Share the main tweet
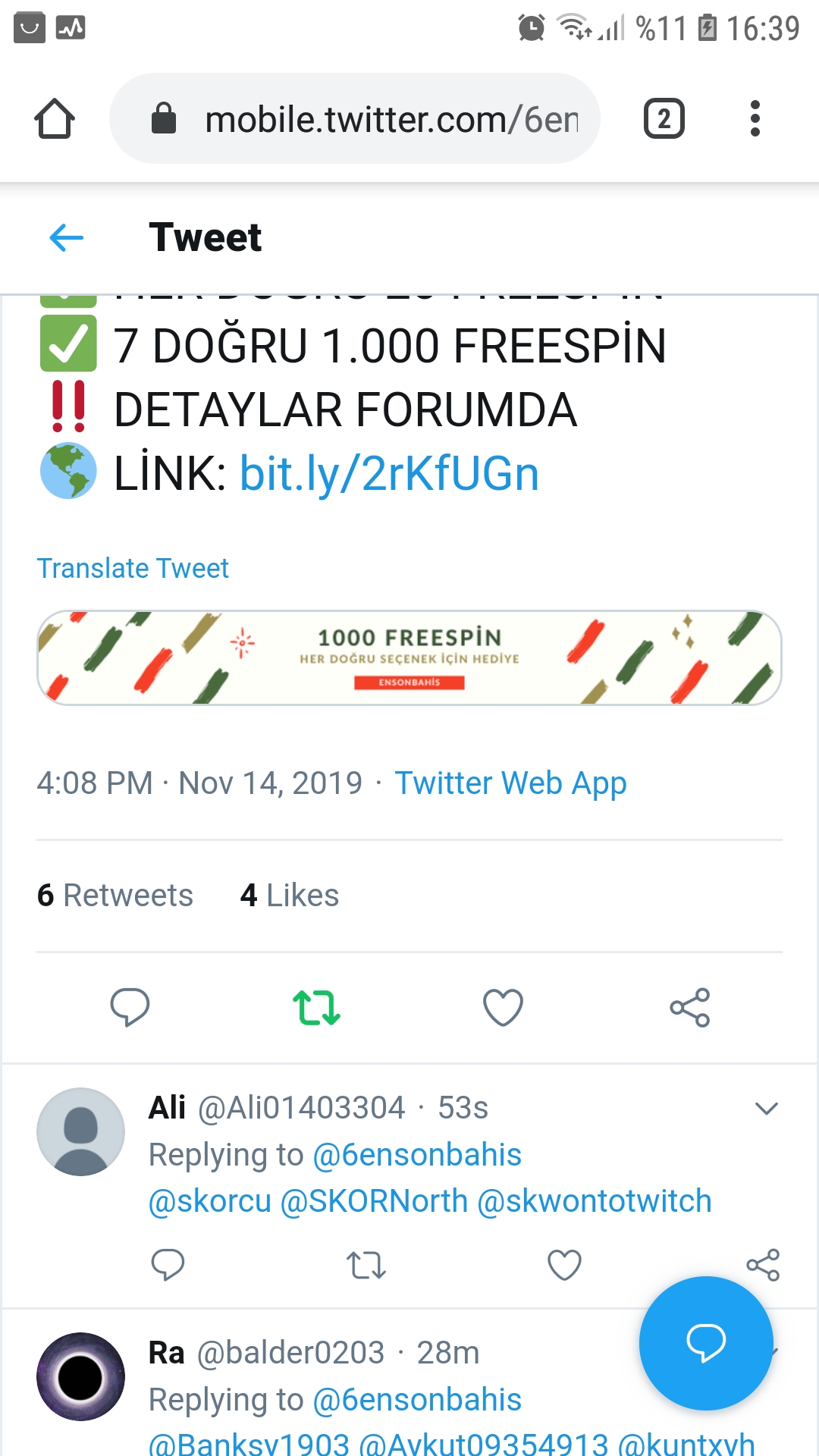The width and height of the screenshot is (819, 1456). pos(690,1008)
